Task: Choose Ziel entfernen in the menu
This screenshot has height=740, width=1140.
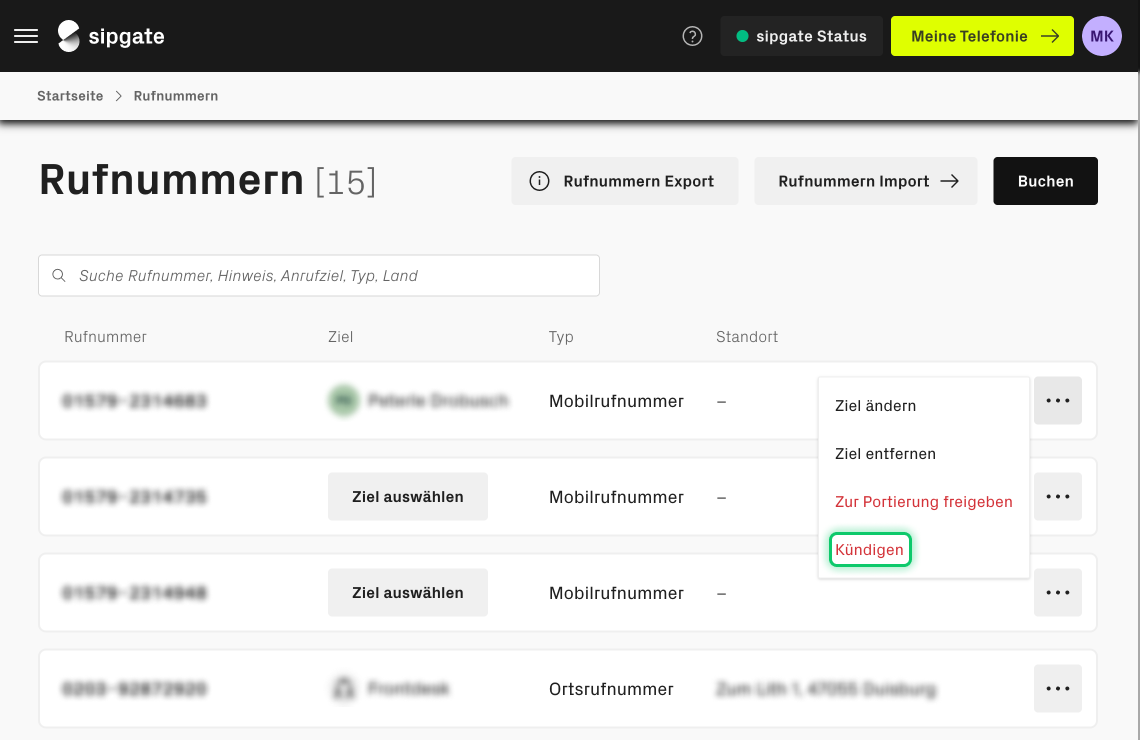Action: (885, 454)
